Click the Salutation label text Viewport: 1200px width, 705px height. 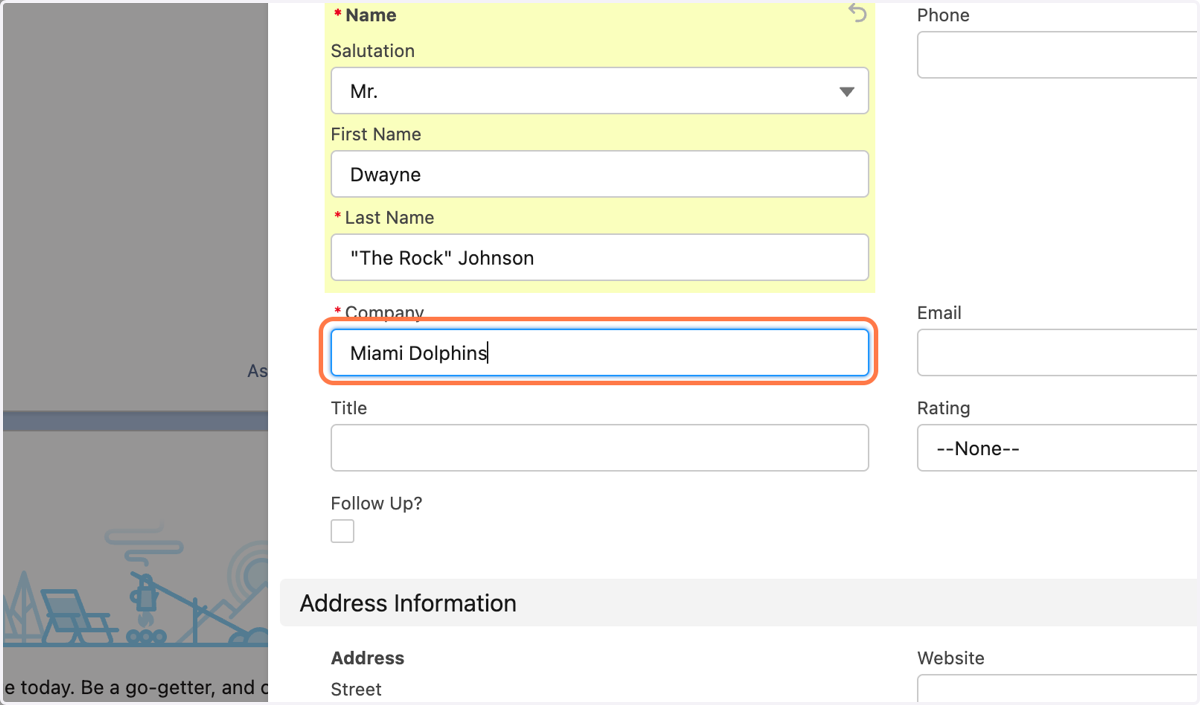point(372,51)
